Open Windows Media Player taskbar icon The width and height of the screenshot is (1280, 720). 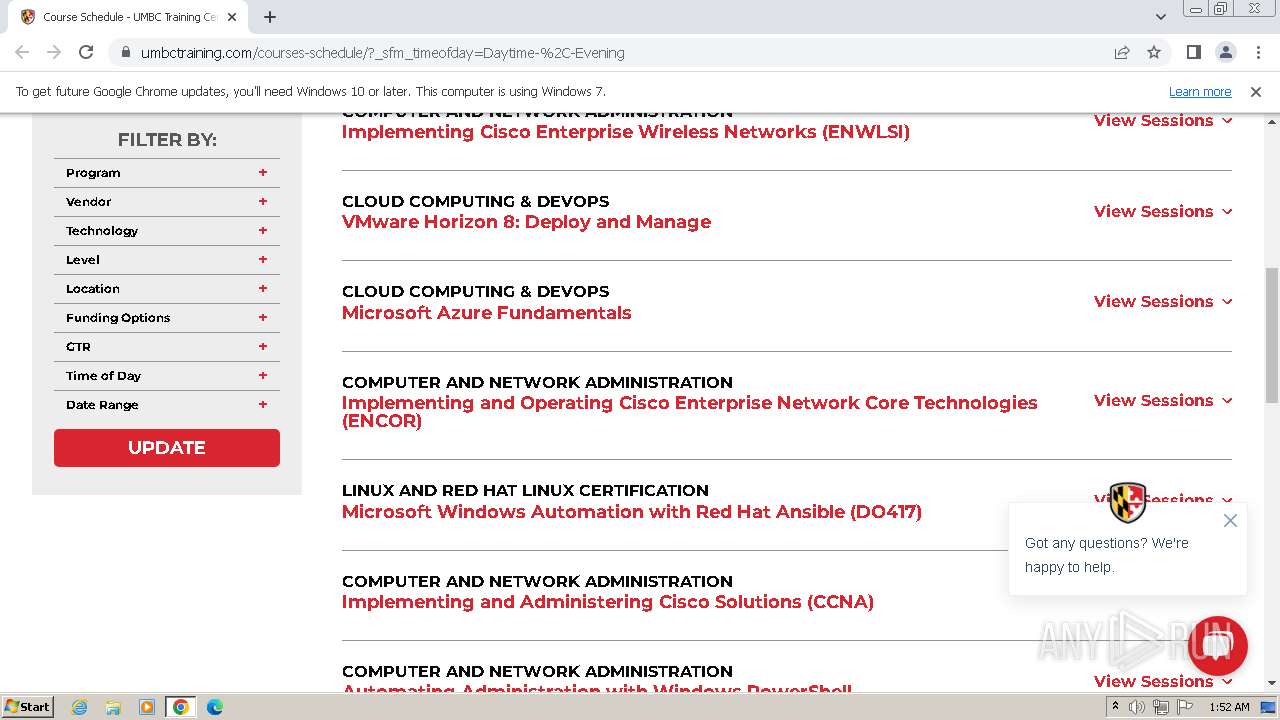tap(147, 707)
